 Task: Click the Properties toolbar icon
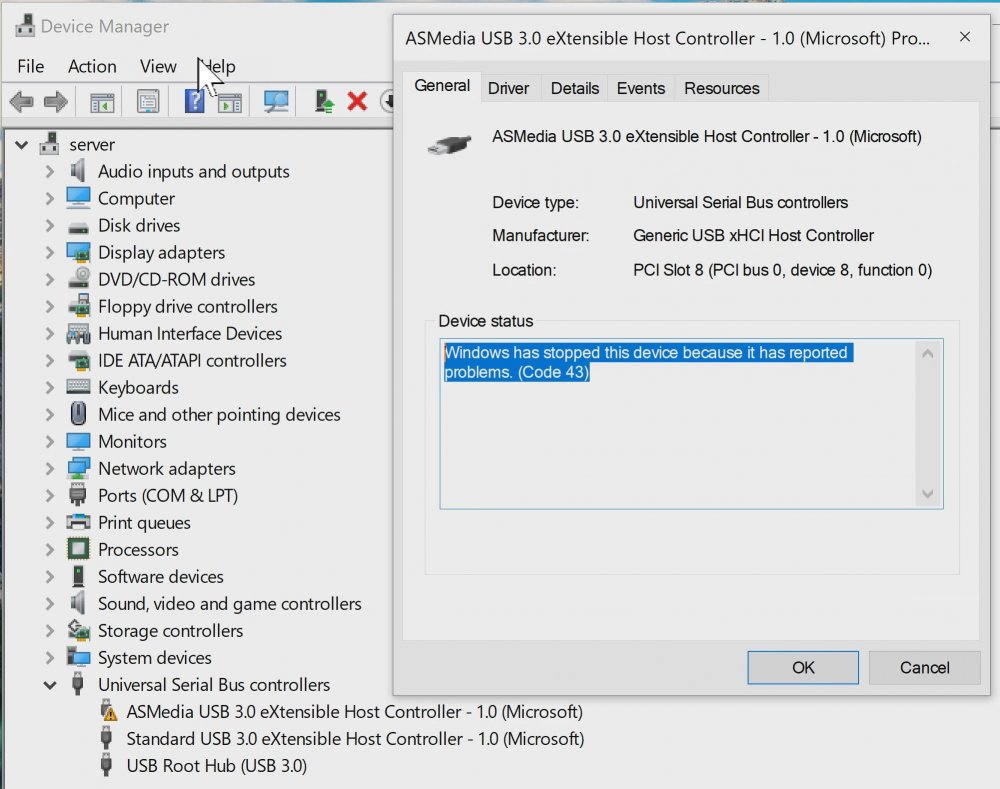tap(148, 101)
